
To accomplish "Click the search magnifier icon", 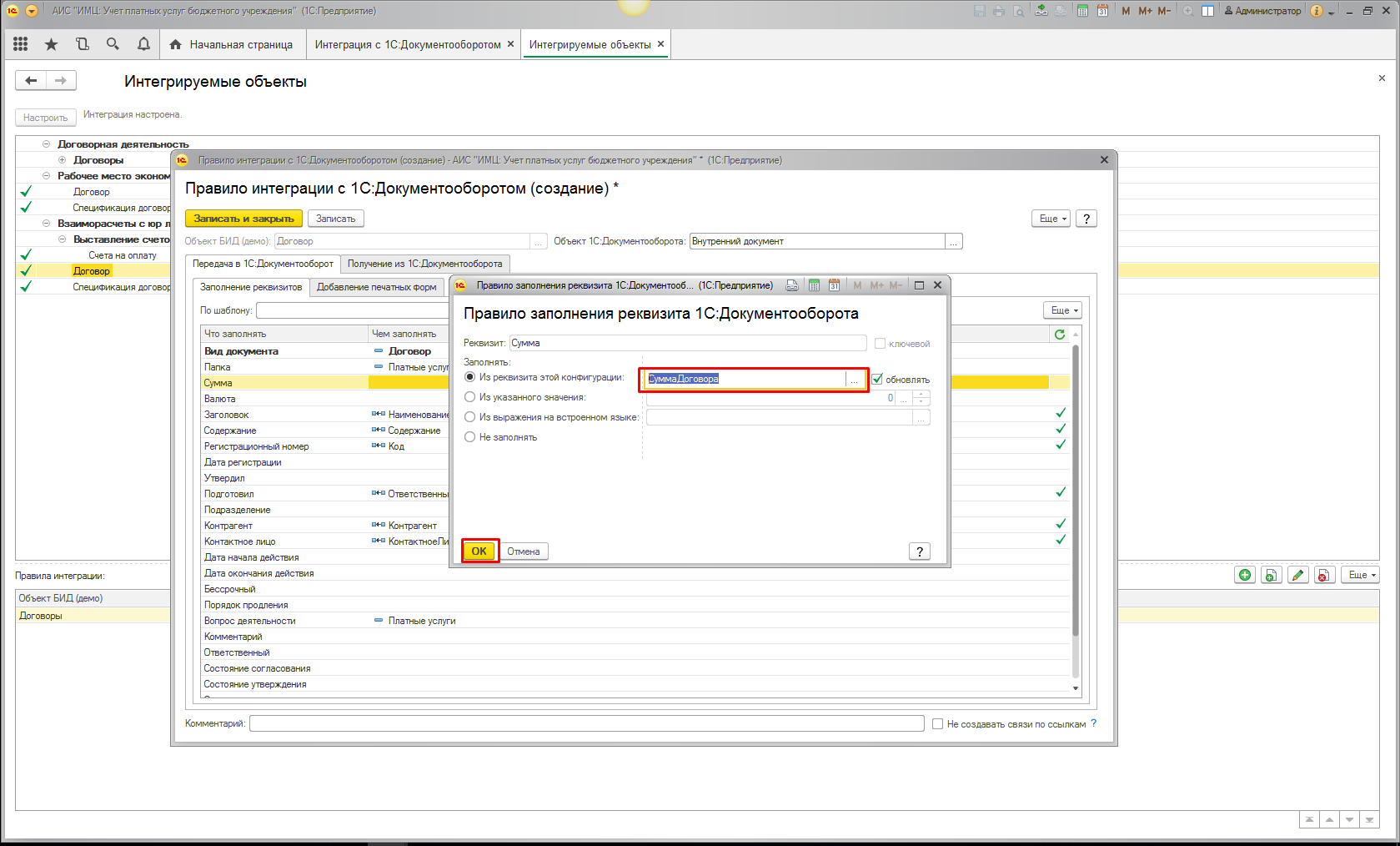I will 113,44.
